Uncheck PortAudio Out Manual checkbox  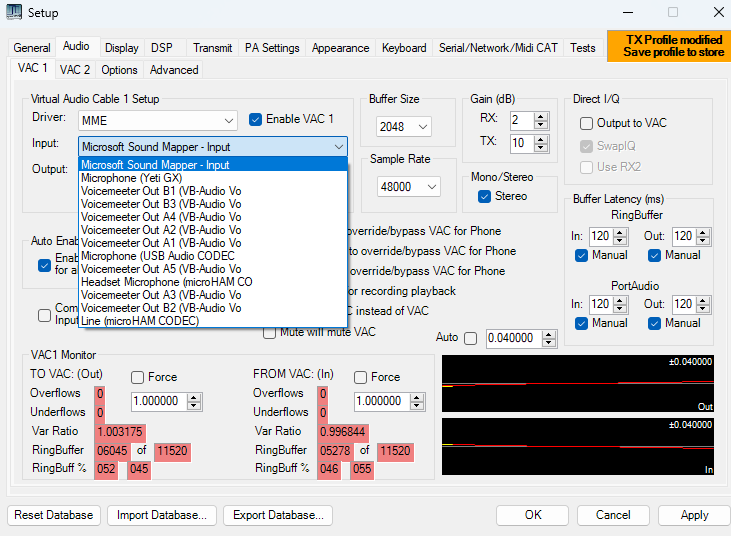654,324
